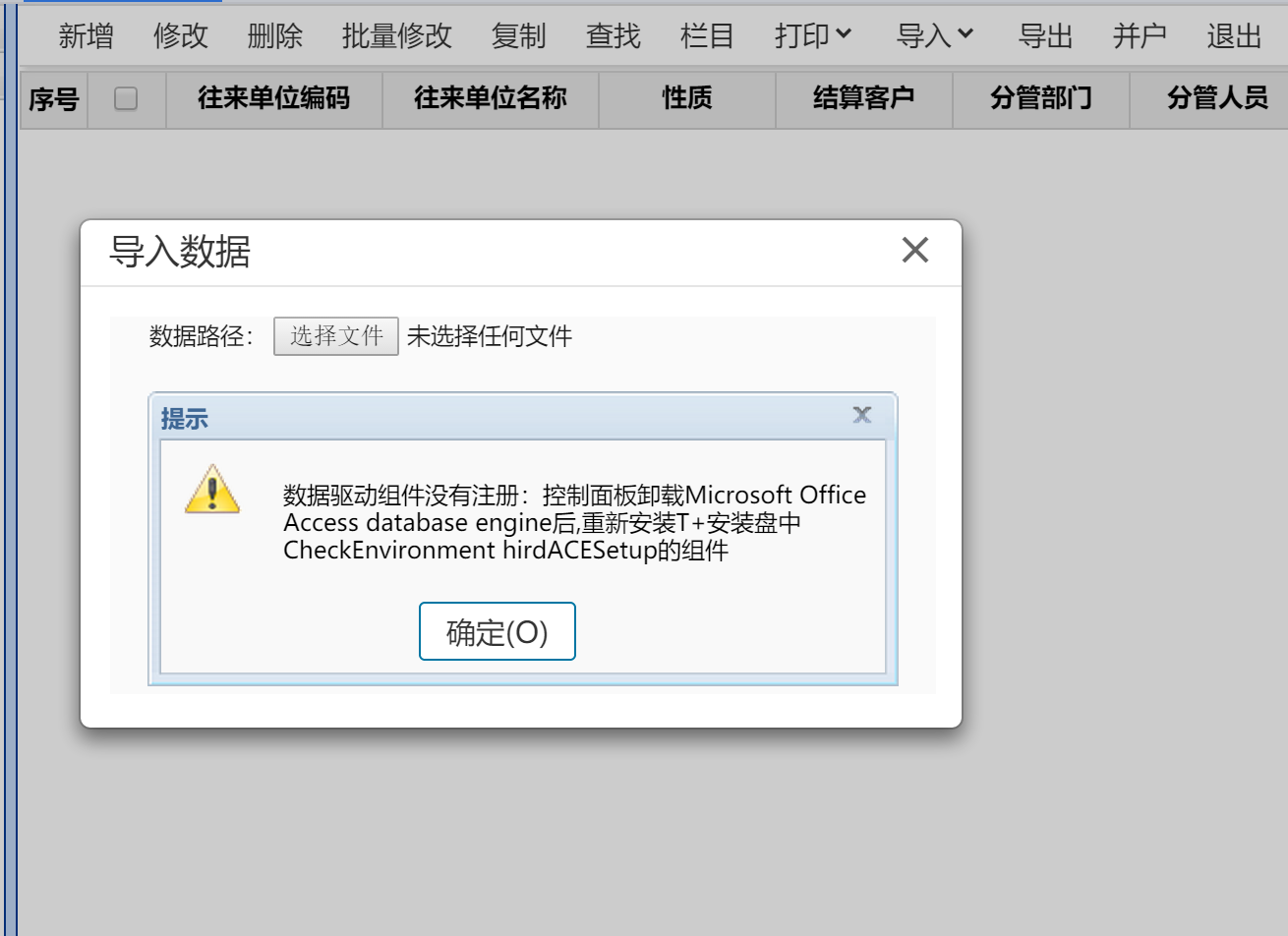Click the 性质 column header
1288x936 pixels.
(x=687, y=98)
